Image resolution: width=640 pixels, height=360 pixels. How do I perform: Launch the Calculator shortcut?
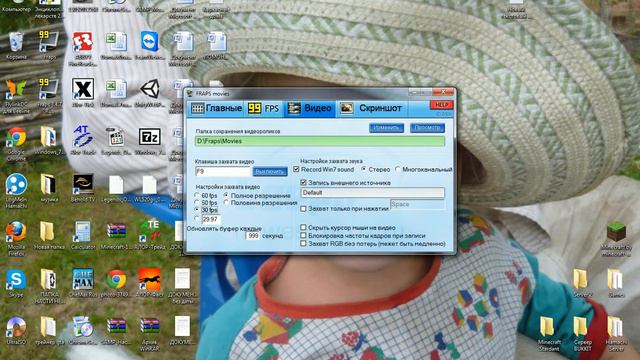pos(83,233)
